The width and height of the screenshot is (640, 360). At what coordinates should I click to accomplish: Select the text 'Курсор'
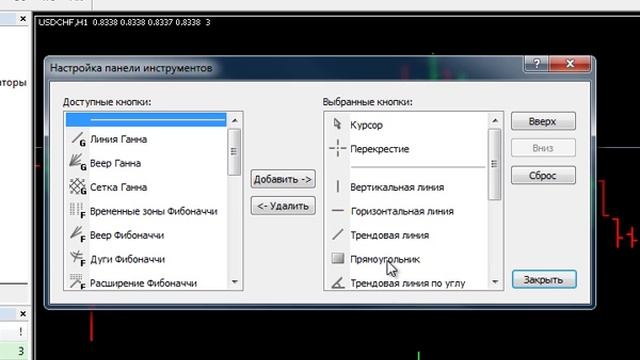[x=366, y=125]
